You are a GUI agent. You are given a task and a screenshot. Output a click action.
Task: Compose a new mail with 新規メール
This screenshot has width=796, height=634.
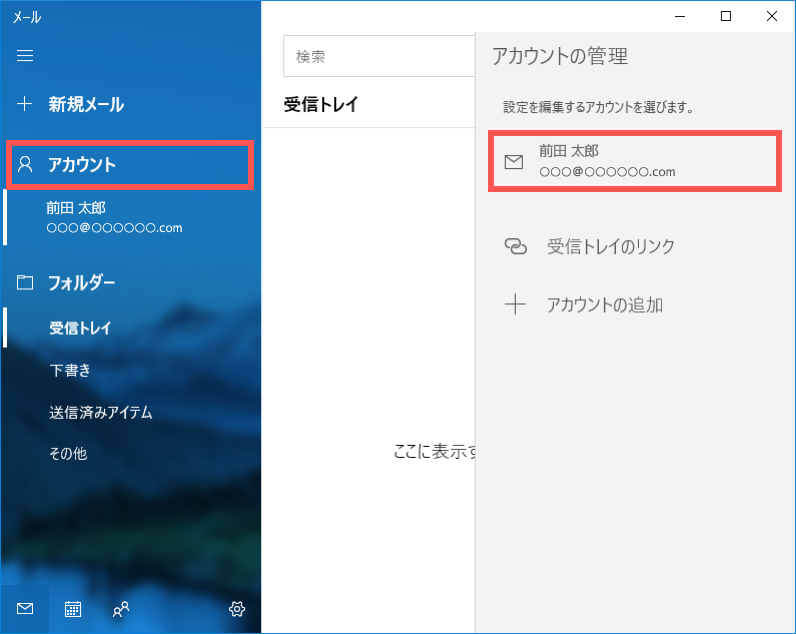tap(86, 104)
